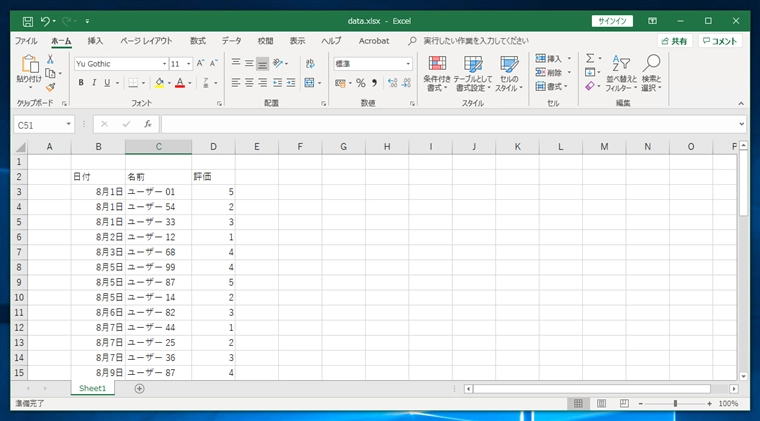
Task: Add a new sheet with plus icon
Action: click(139, 388)
